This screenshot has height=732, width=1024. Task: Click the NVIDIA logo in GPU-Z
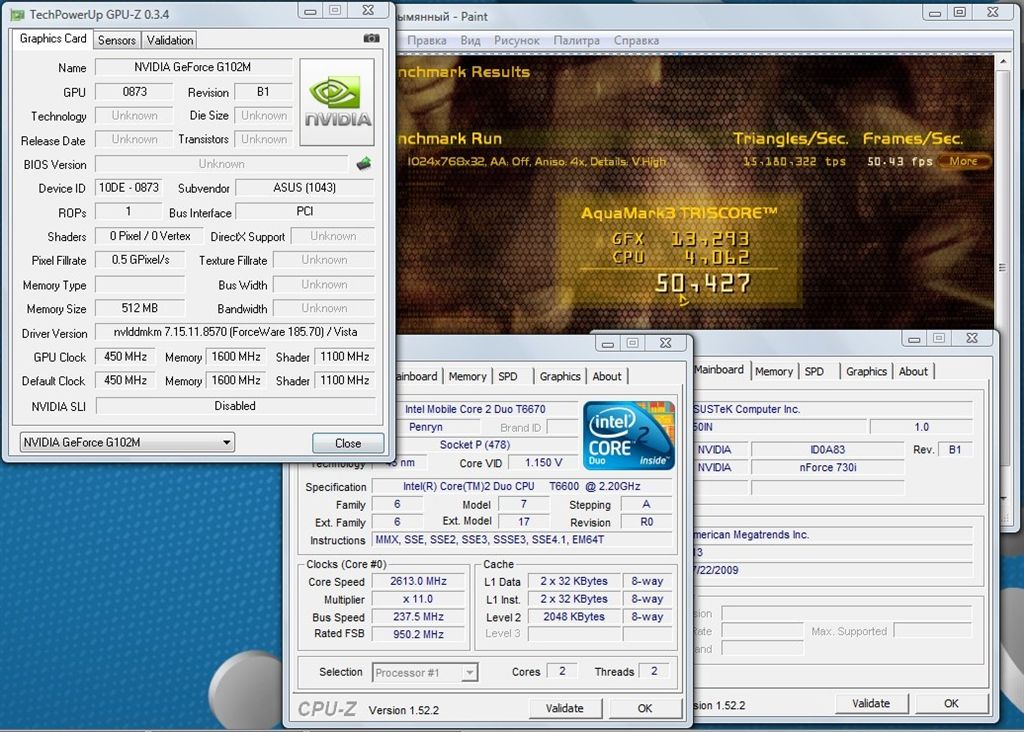tap(337, 102)
